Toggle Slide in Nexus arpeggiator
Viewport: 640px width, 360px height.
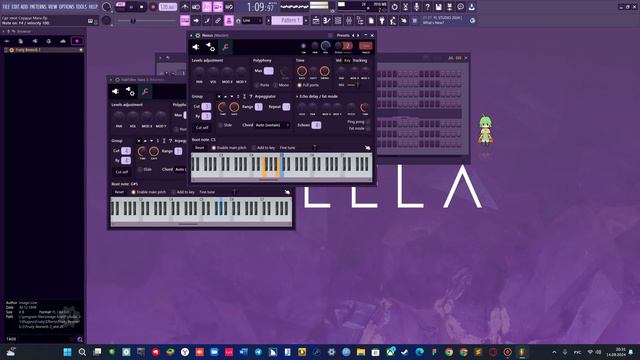[225, 125]
